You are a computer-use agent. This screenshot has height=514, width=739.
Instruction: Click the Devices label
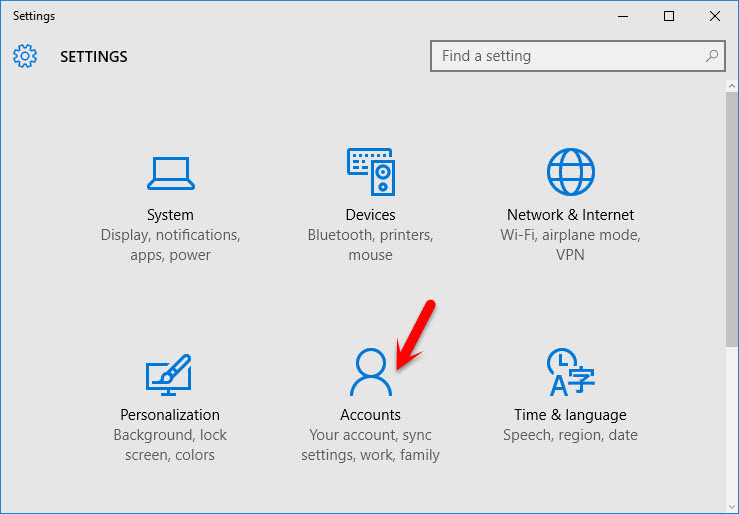click(x=370, y=215)
